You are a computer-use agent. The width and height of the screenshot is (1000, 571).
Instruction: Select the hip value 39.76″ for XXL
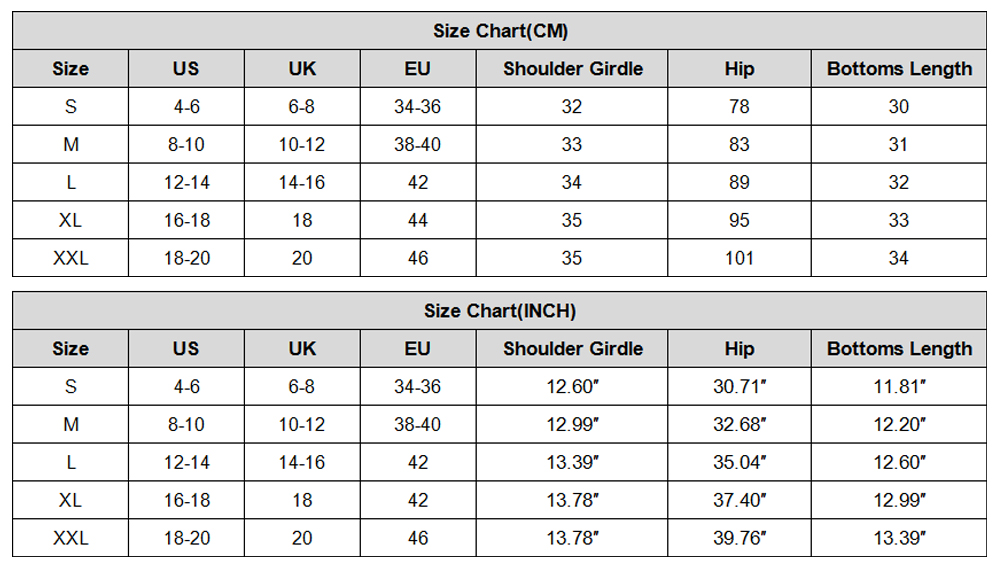tap(739, 538)
